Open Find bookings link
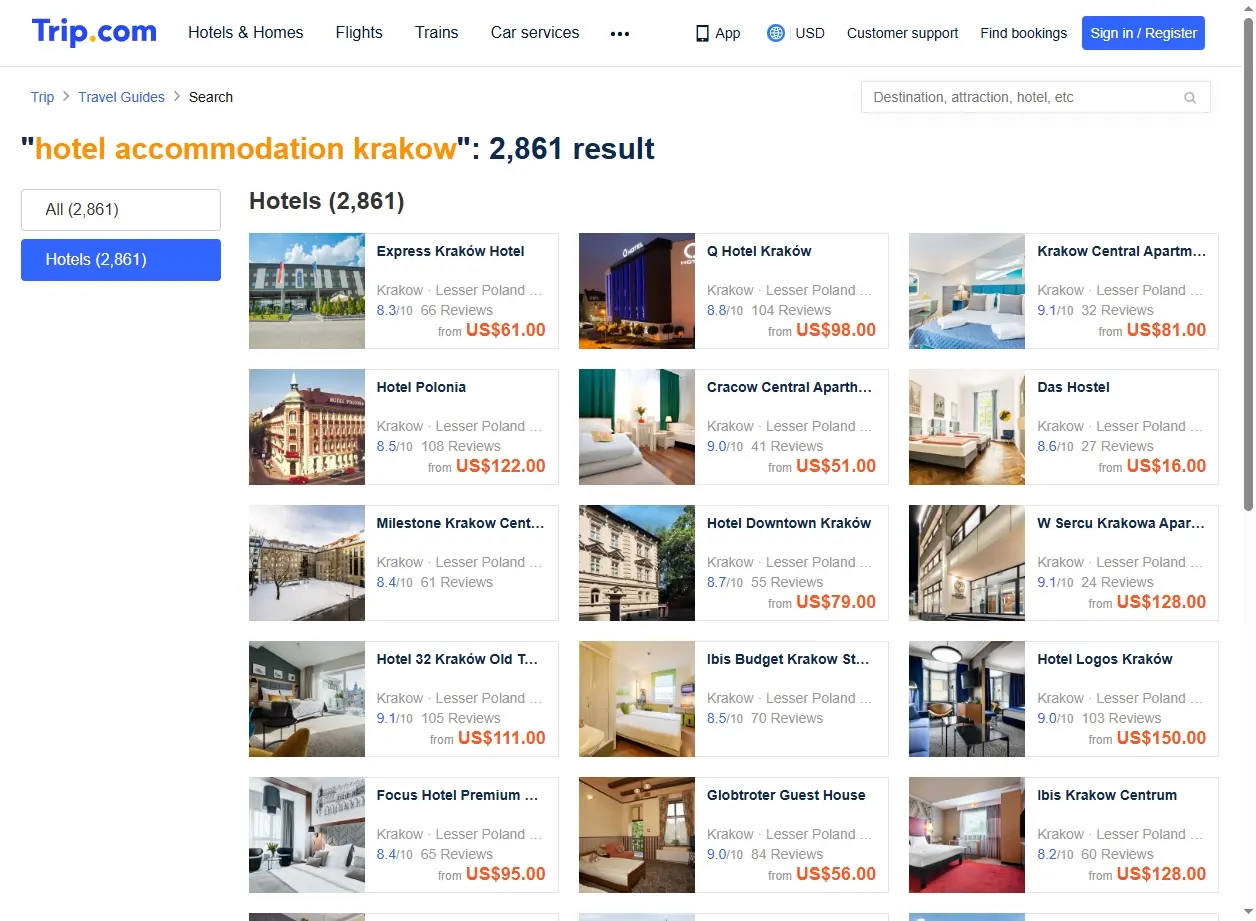 click(x=1023, y=33)
